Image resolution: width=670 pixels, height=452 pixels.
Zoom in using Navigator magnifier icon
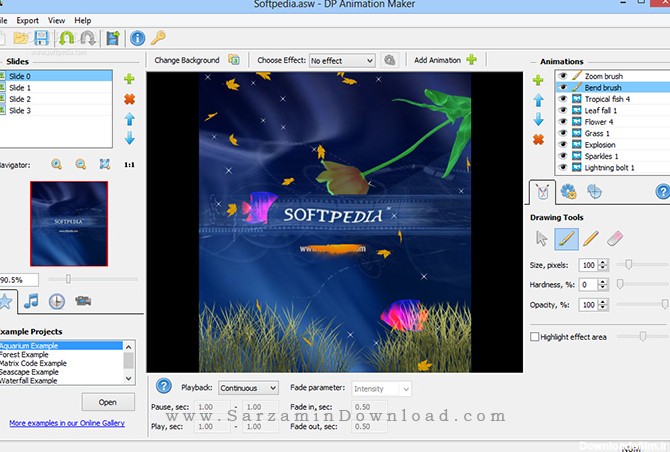pos(57,164)
